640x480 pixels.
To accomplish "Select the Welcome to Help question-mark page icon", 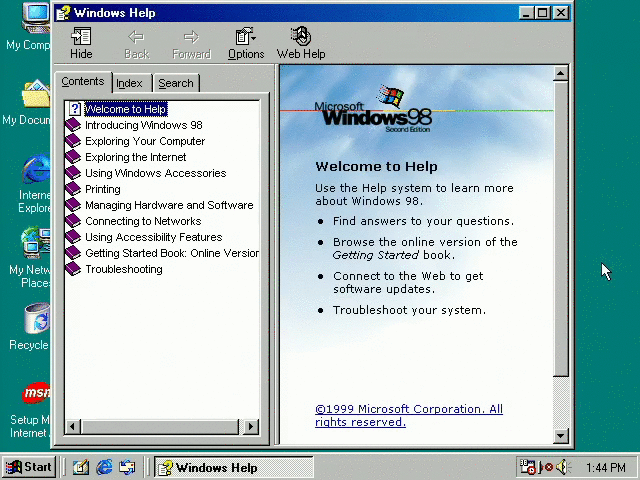I will tap(74, 109).
